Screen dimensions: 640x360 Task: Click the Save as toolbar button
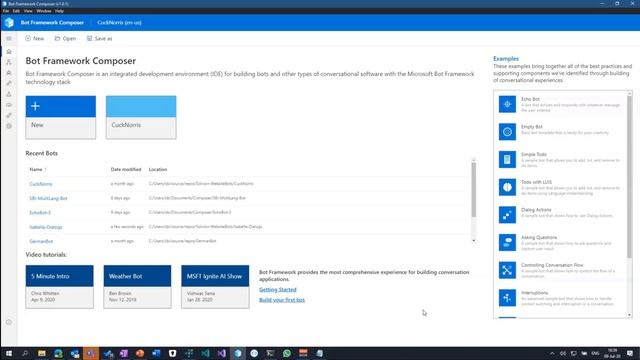[99, 38]
